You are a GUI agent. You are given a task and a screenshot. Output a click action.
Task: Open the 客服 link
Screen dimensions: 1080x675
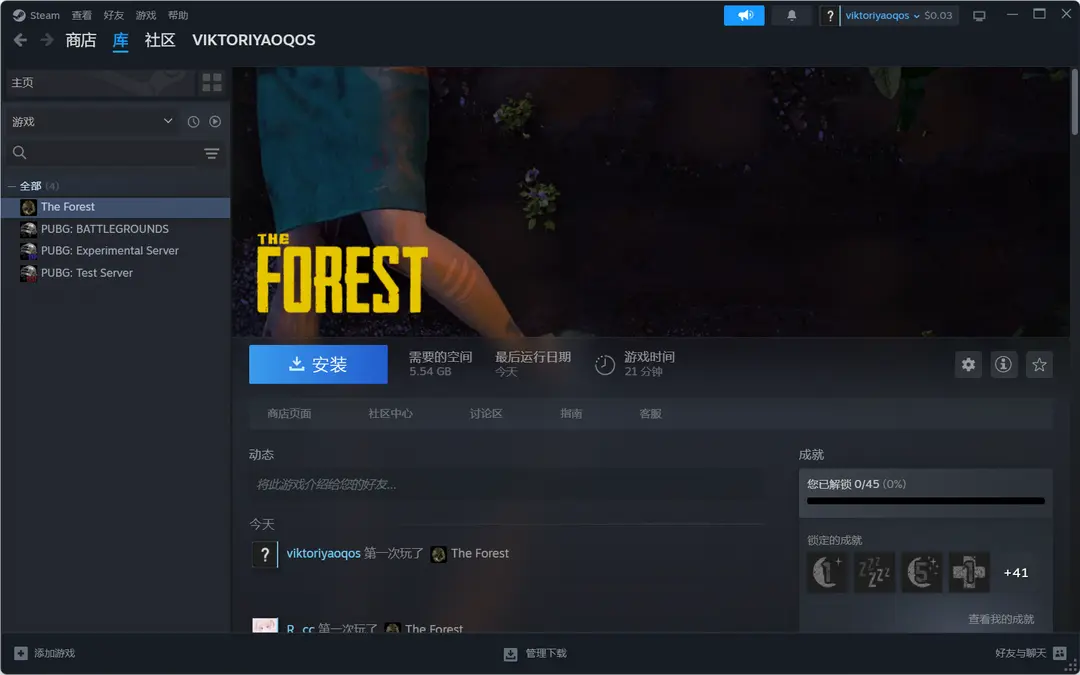pos(651,414)
